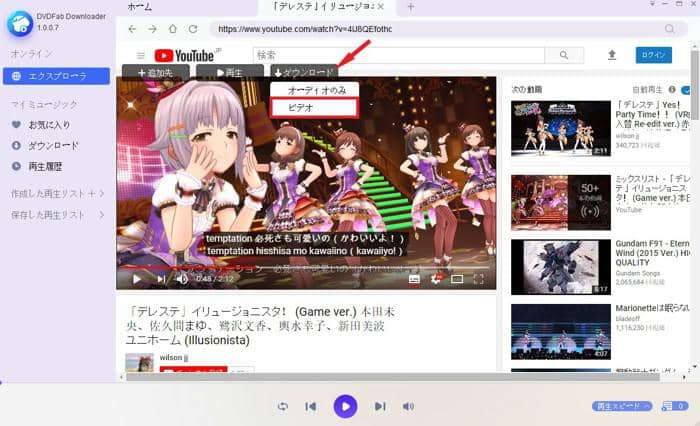
Task: Click previous track in bottom bar
Action: point(311,406)
